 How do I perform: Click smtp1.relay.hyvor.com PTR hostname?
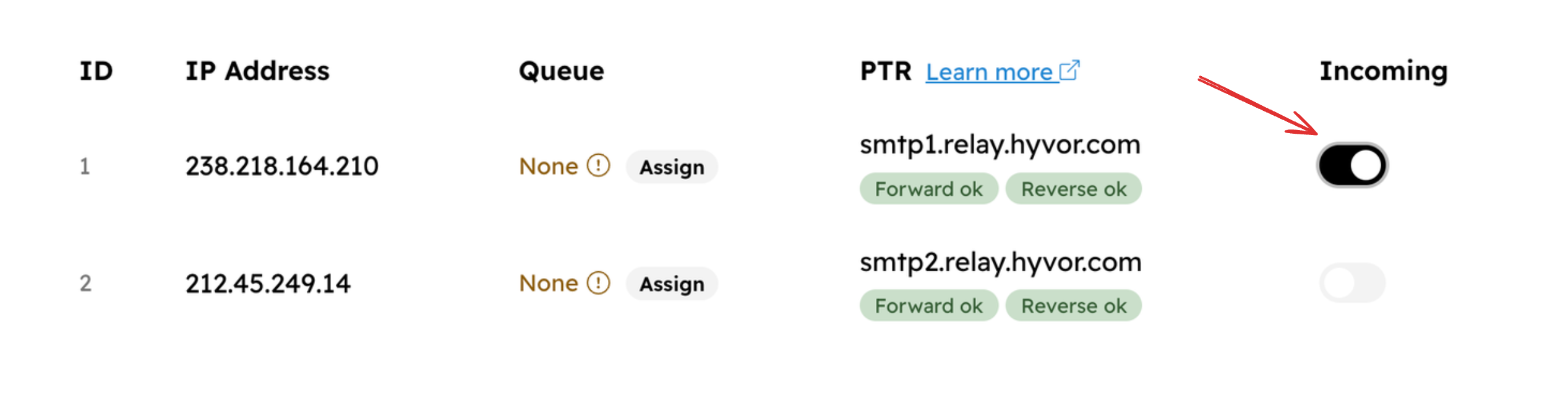click(1000, 145)
